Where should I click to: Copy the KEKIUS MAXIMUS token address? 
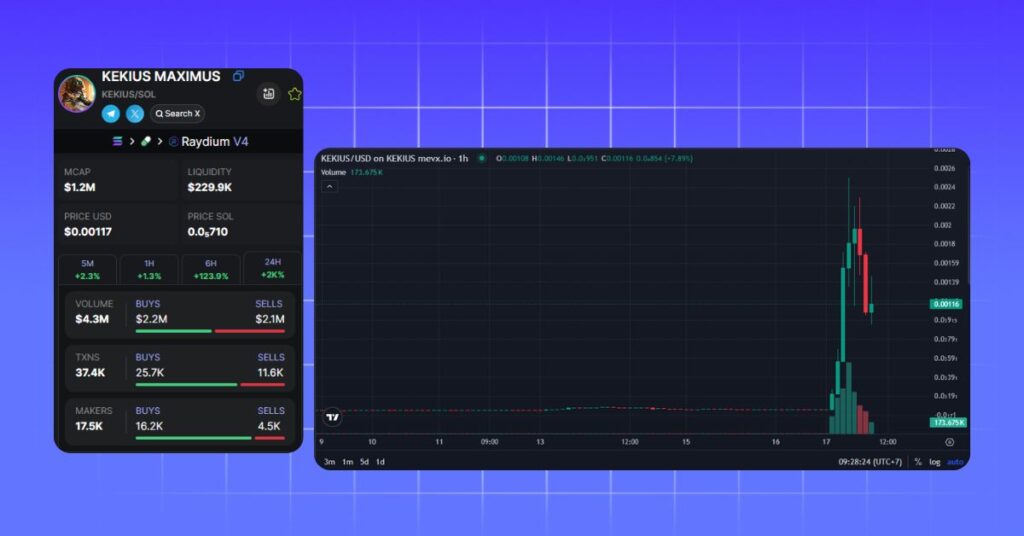click(238, 76)
